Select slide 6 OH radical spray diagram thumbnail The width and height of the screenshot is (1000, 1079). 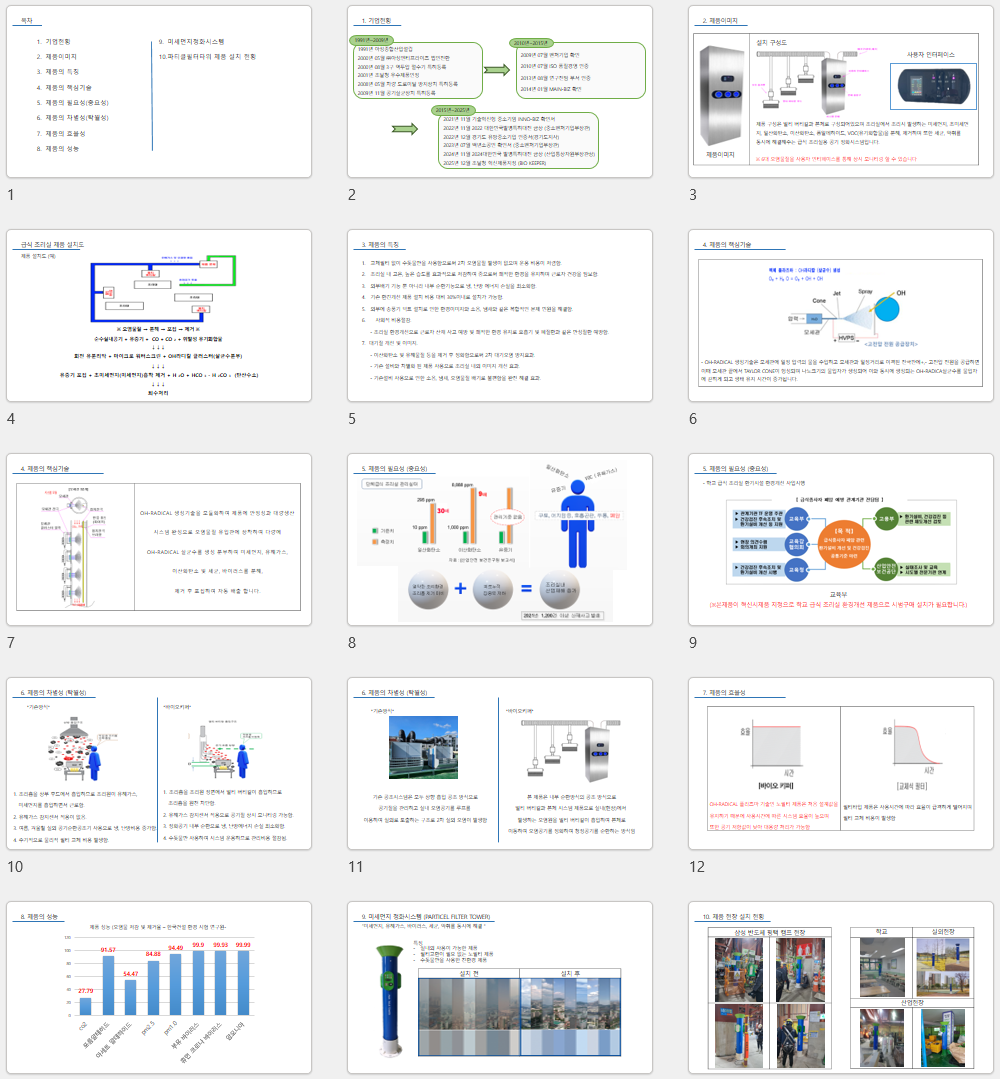tap(841, 315)
